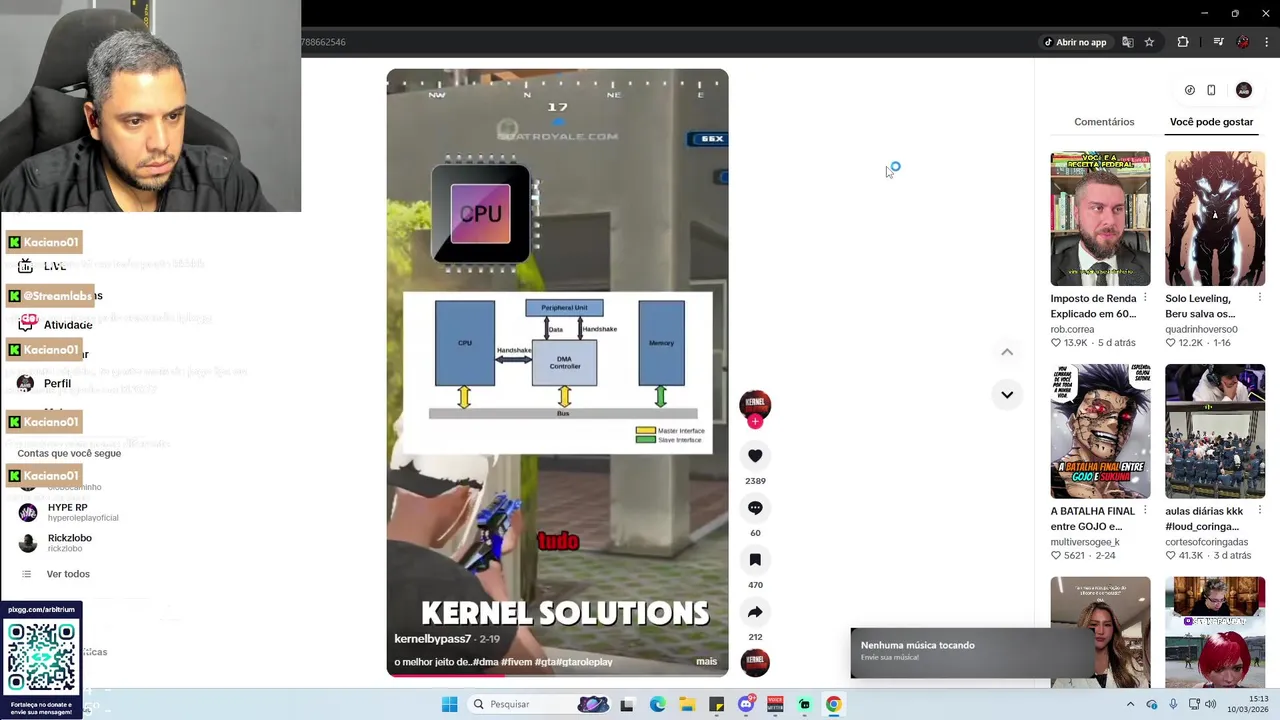Open options menu for the Solo Leveling video
The width and height of the screenshot is (1280, 720).
click(1260, 298)
